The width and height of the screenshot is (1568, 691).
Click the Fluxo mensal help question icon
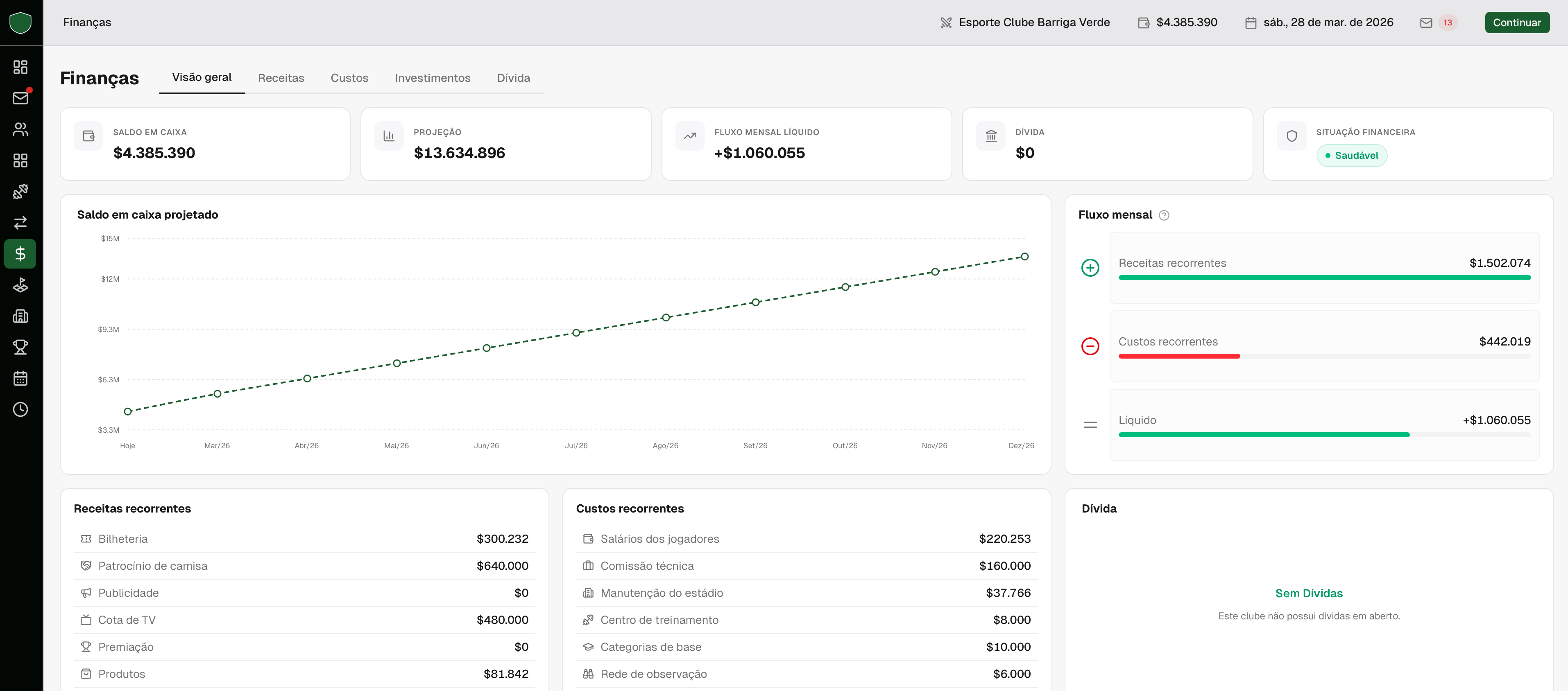pyautogui.click(x=1164, y=215)
